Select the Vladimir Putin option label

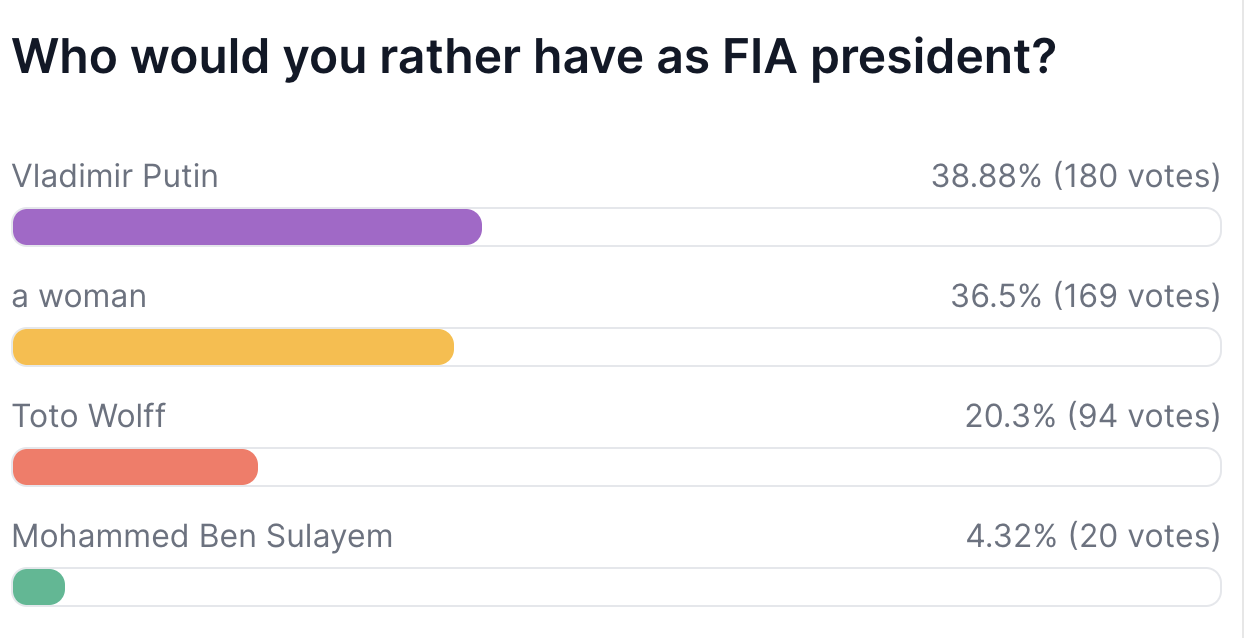(x=115, y=177)
